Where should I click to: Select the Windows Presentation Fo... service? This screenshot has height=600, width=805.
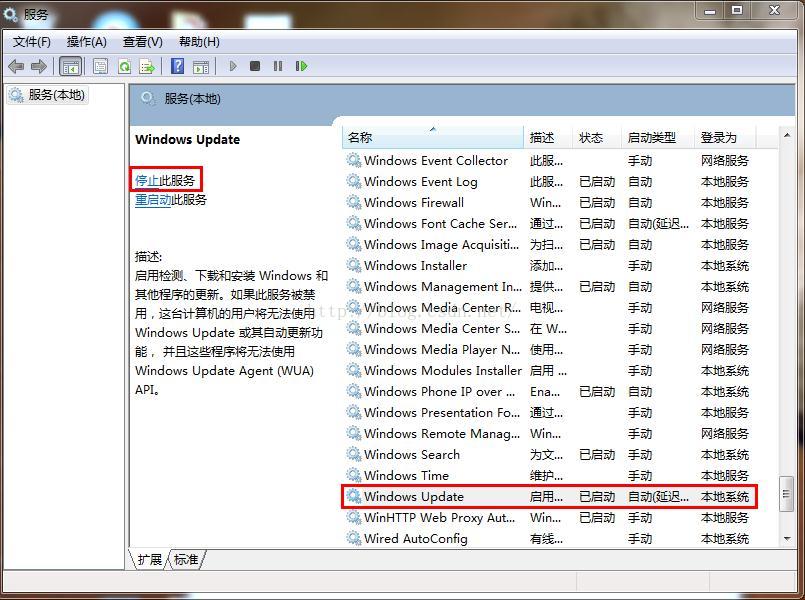point(549,413)
